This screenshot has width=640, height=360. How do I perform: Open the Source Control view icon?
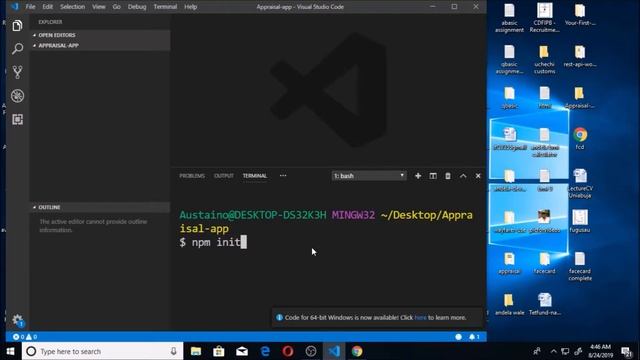point(17,72)
